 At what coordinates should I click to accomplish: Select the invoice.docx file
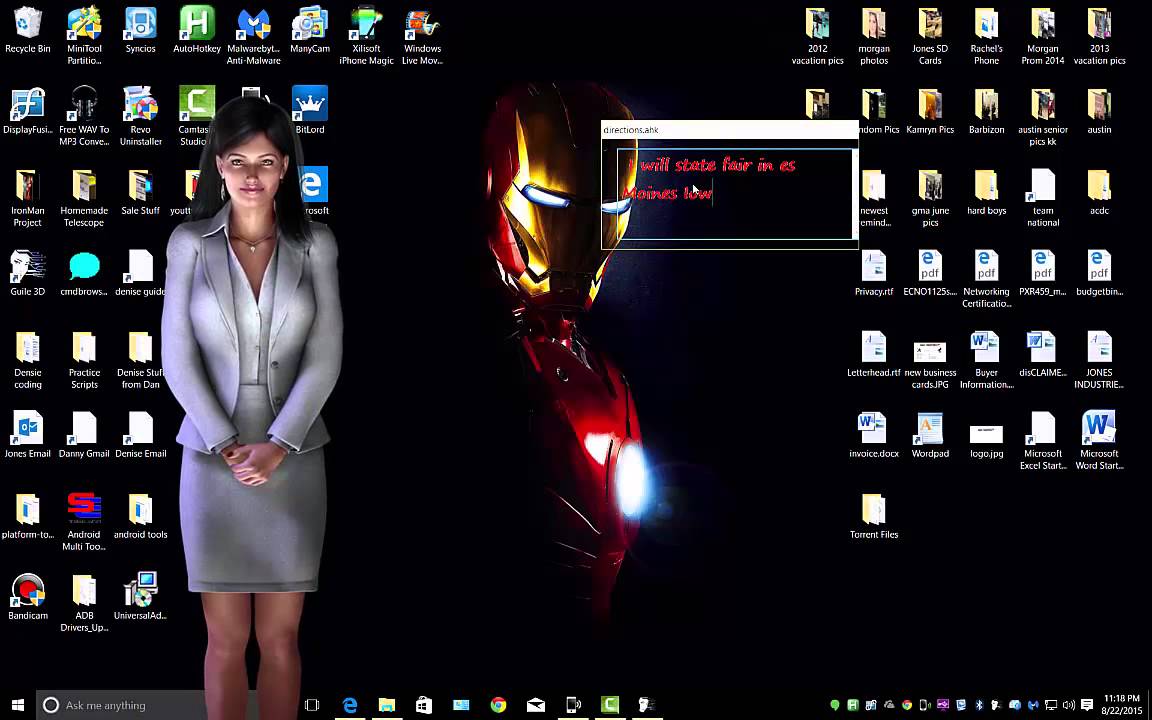(x=874, y=435)
